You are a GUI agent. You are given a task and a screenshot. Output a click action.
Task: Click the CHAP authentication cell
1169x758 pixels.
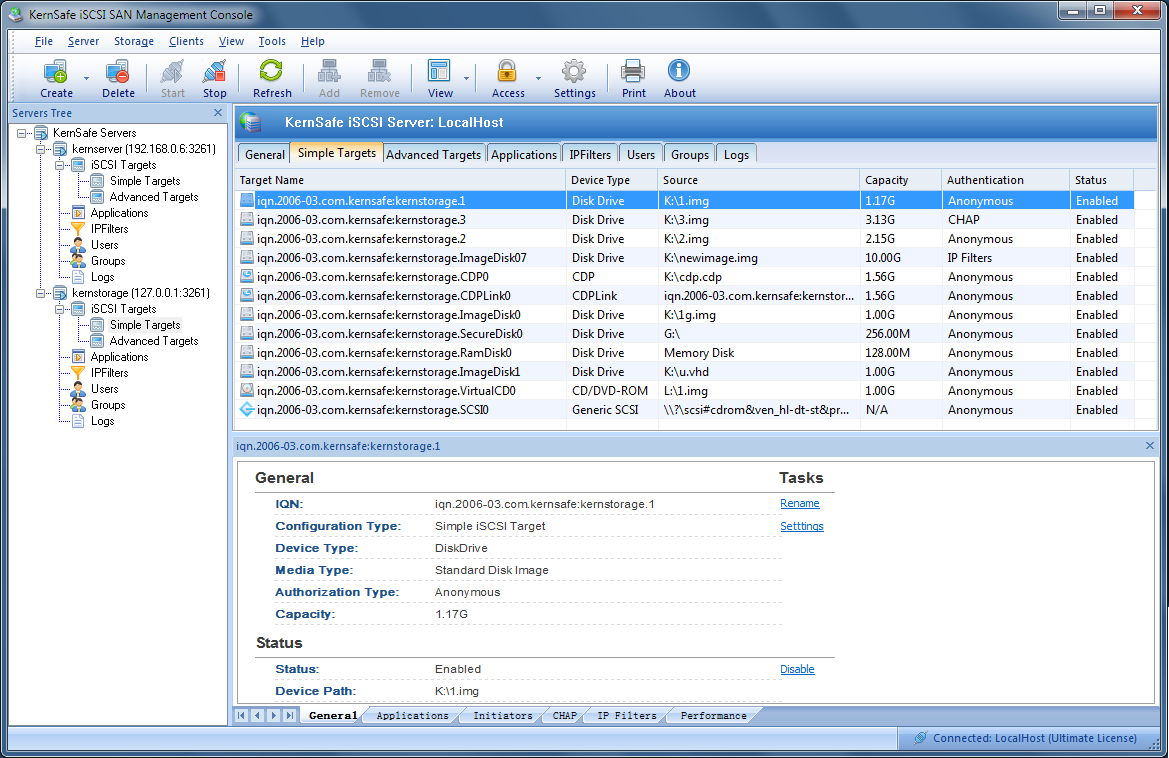pyautogui.click(x=1005, y=219)
